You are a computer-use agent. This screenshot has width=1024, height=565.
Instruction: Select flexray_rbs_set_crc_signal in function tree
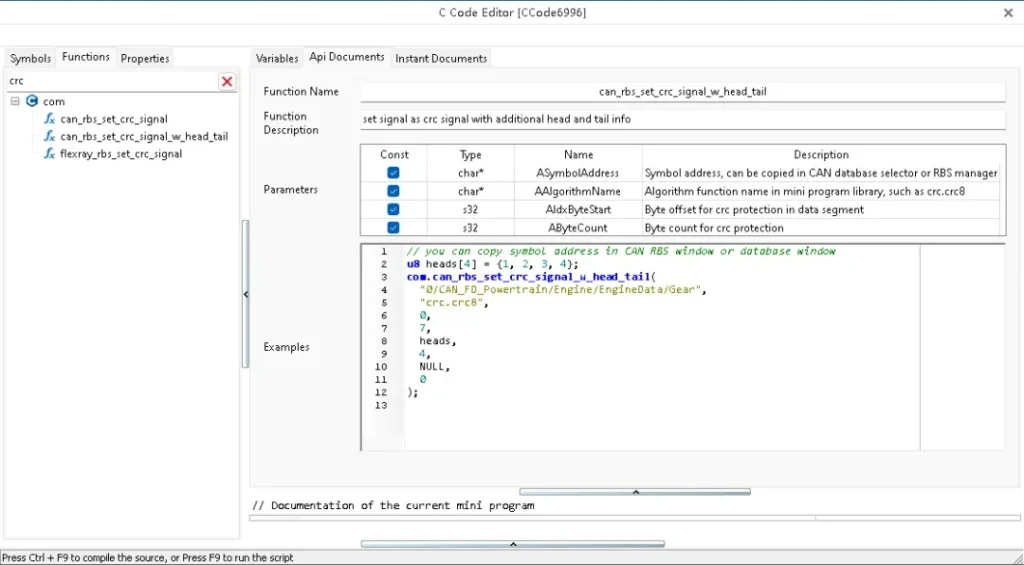(121, 154)
